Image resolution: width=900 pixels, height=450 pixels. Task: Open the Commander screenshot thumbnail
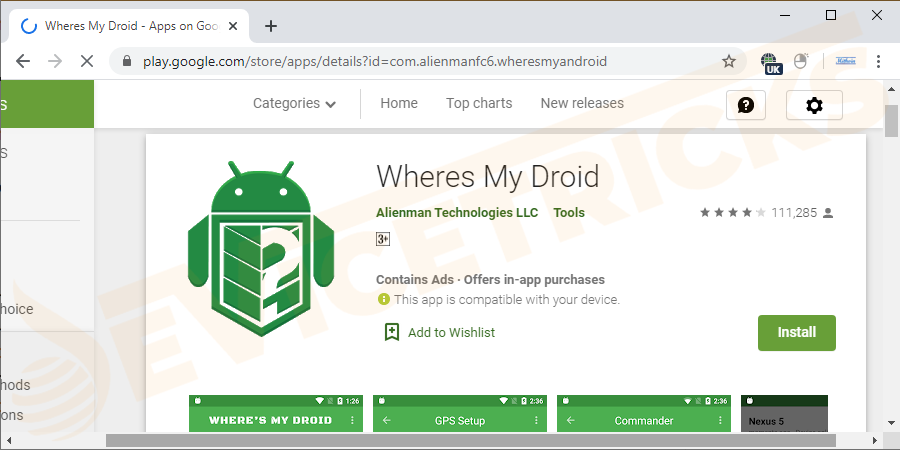(644, 413)
